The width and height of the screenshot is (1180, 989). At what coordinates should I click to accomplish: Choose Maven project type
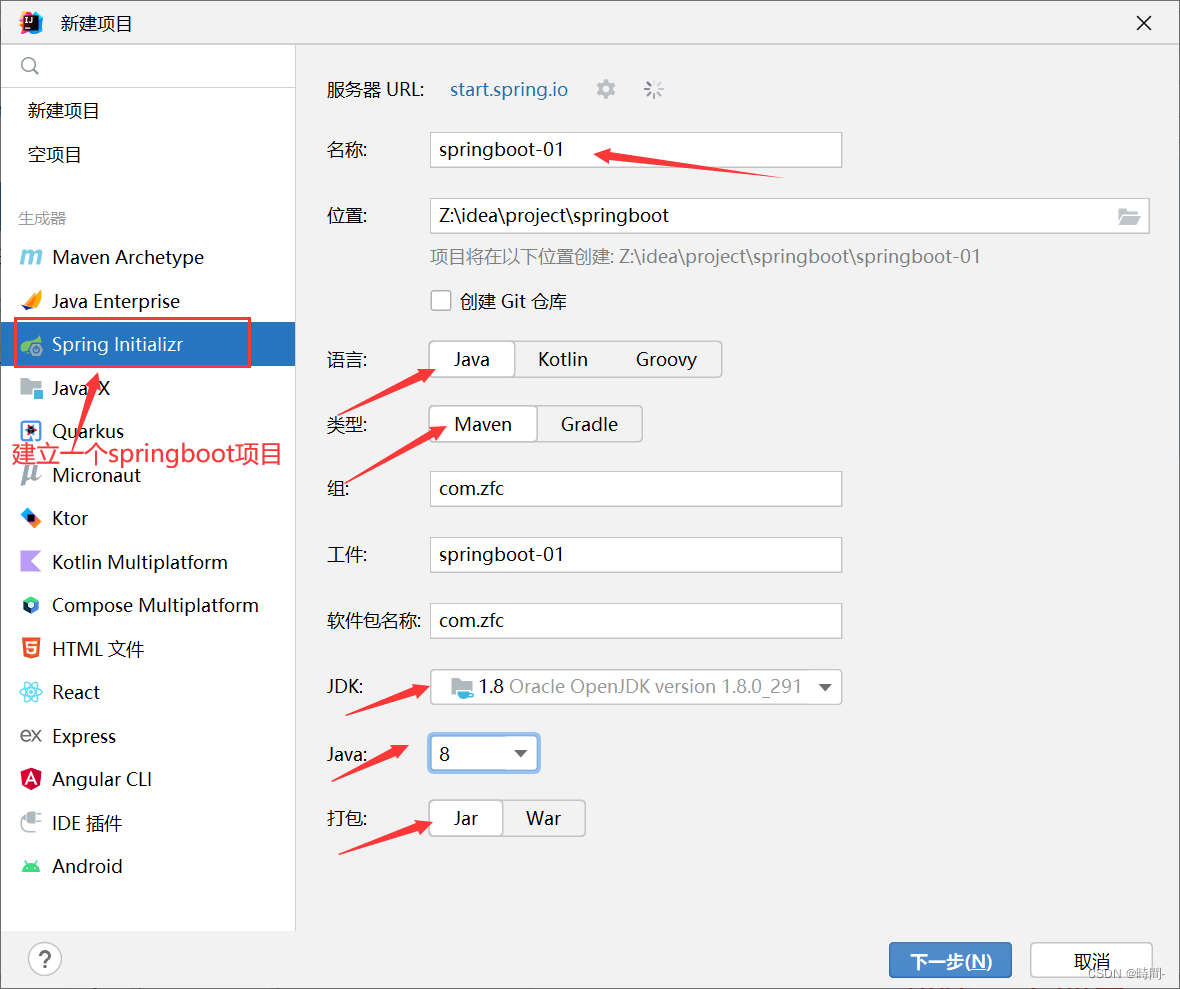(x=483, y=424)
